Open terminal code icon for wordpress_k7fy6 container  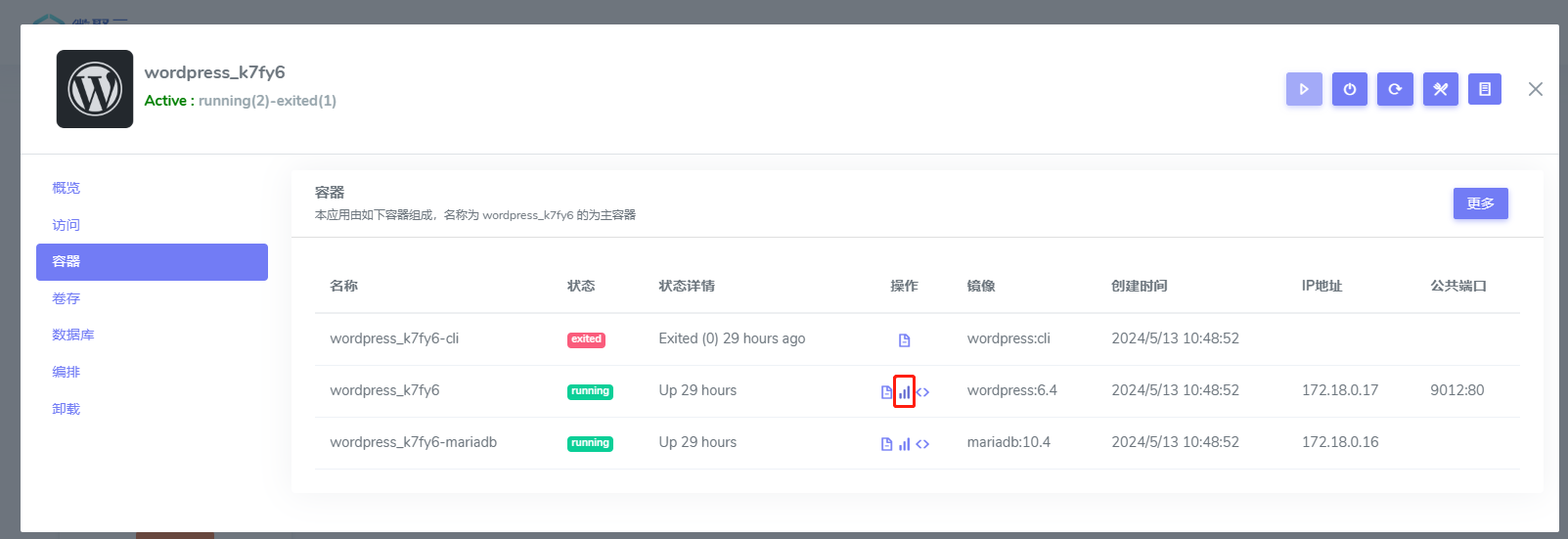[922, 392]
